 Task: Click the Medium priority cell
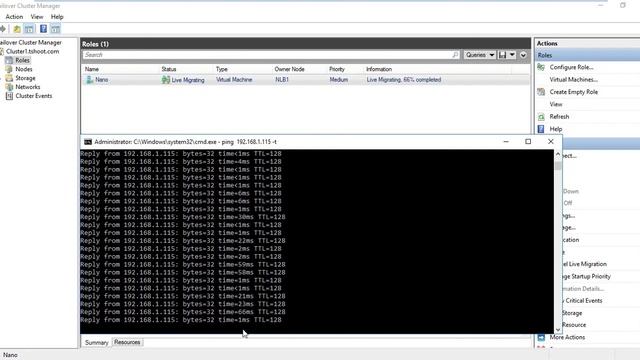tap(339, 80)
